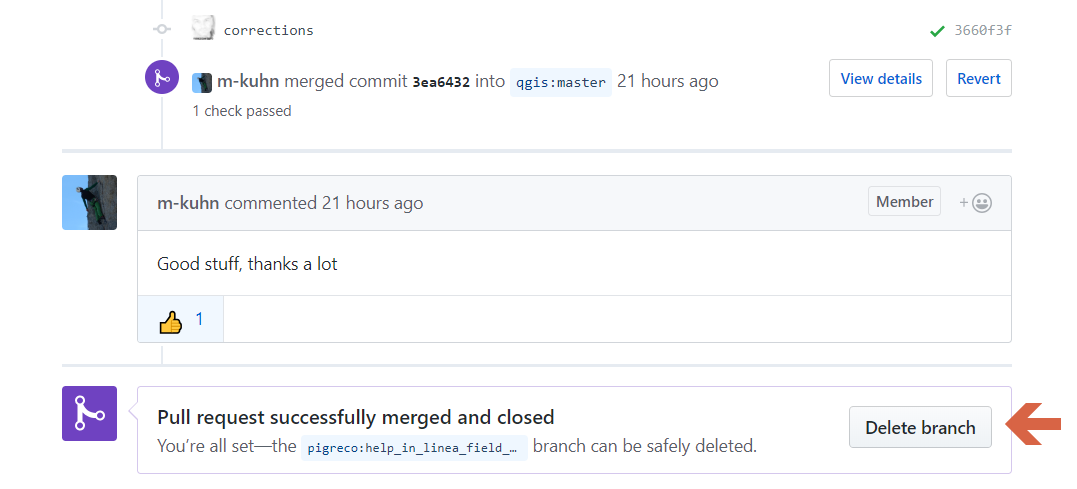Open m-kuhn's profile avatar beside the comment
Viewport: 1077px width, 489px height.
[90, 202]
